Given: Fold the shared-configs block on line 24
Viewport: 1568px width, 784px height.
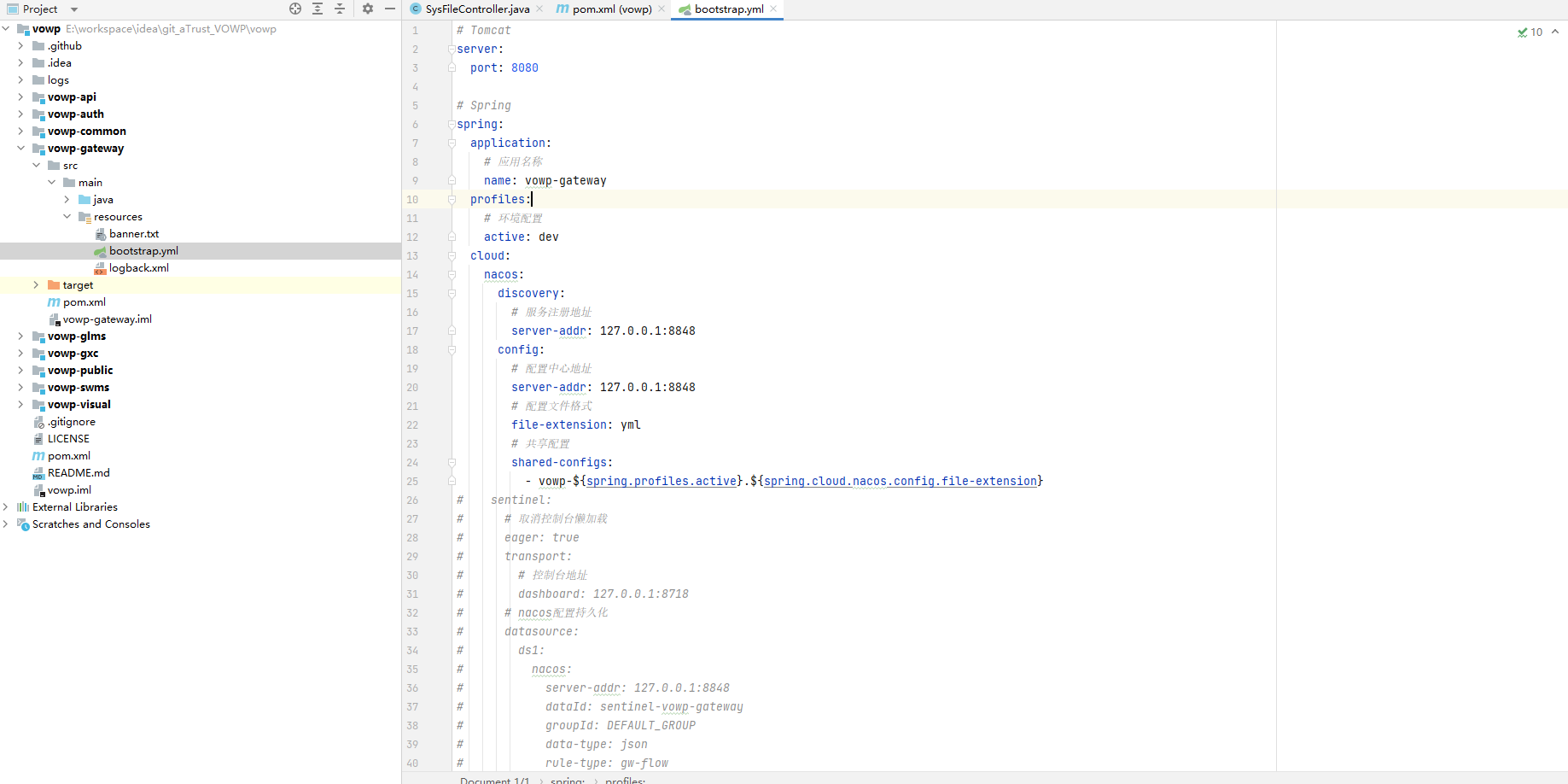Looking at the screenshot, I should [452, 462].
